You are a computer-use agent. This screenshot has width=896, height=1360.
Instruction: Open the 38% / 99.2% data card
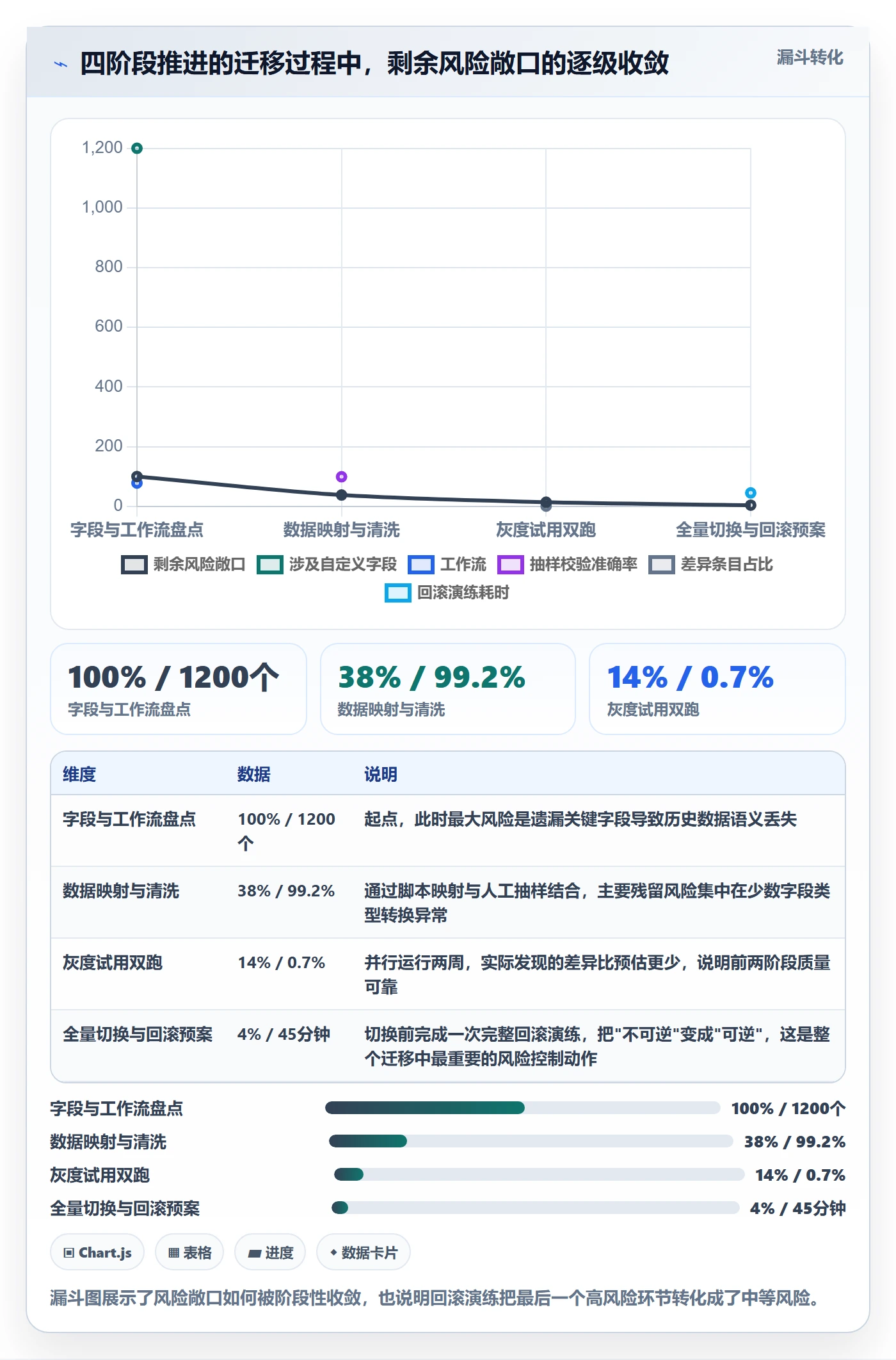[x=448, y=689]
